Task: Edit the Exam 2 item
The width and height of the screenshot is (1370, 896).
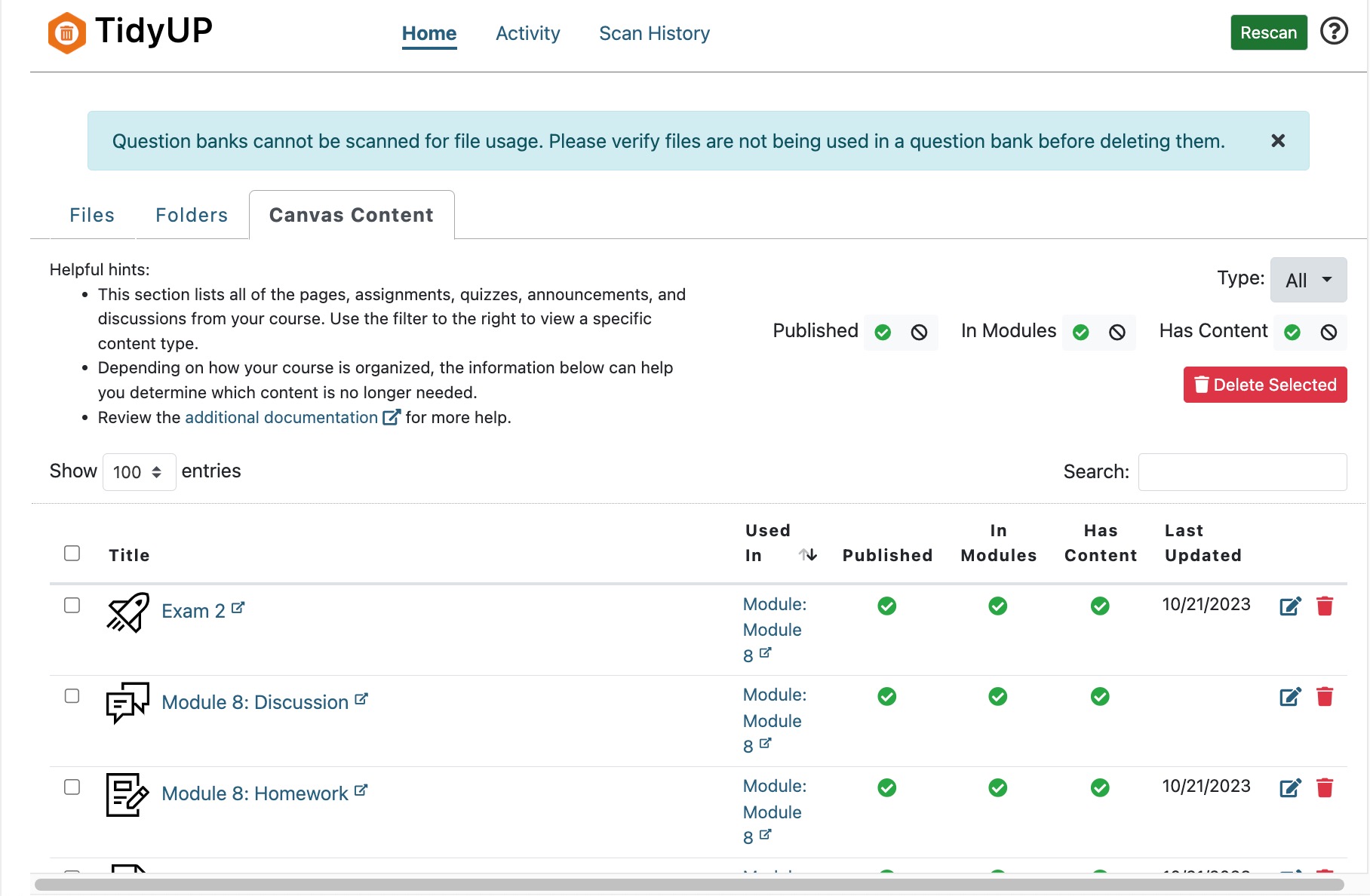Action: click(1291, 606)
